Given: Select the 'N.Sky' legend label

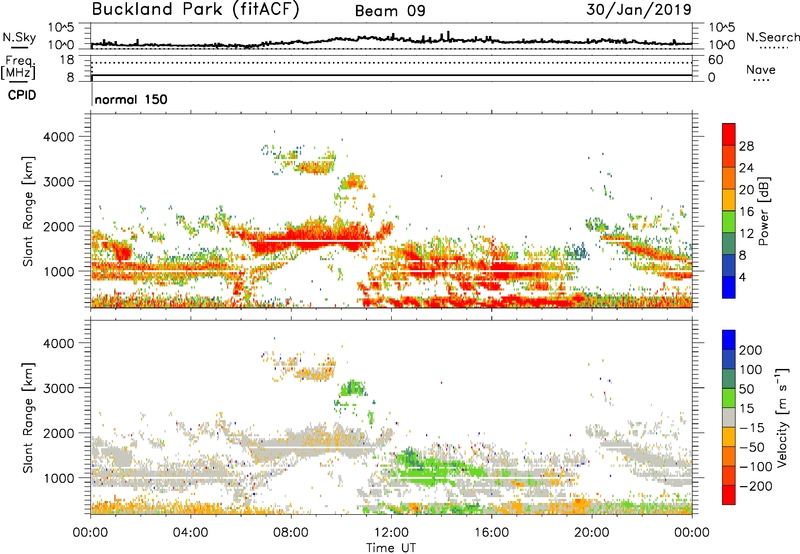Looking at the screenshot, I should pos(19,37).
